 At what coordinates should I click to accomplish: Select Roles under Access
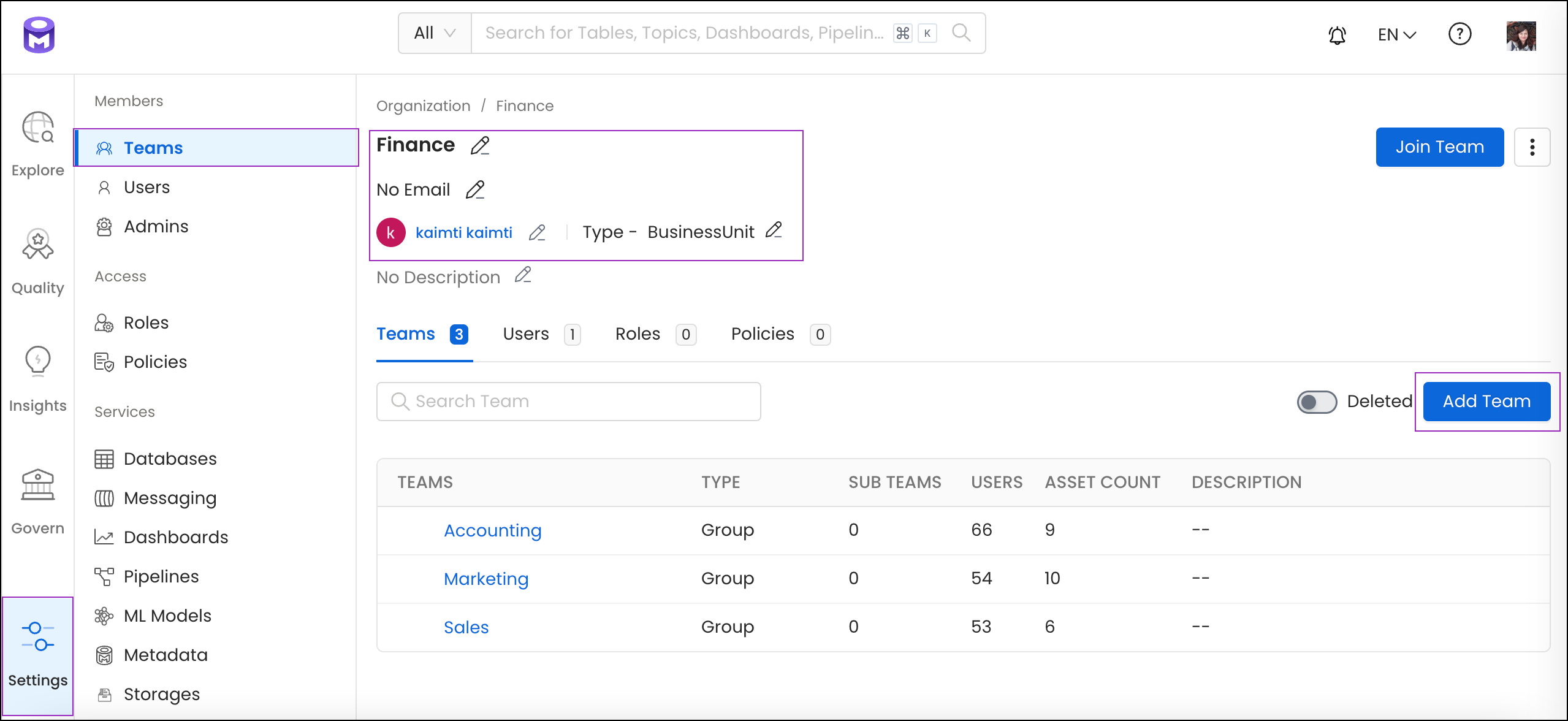[x=216, y=322]
